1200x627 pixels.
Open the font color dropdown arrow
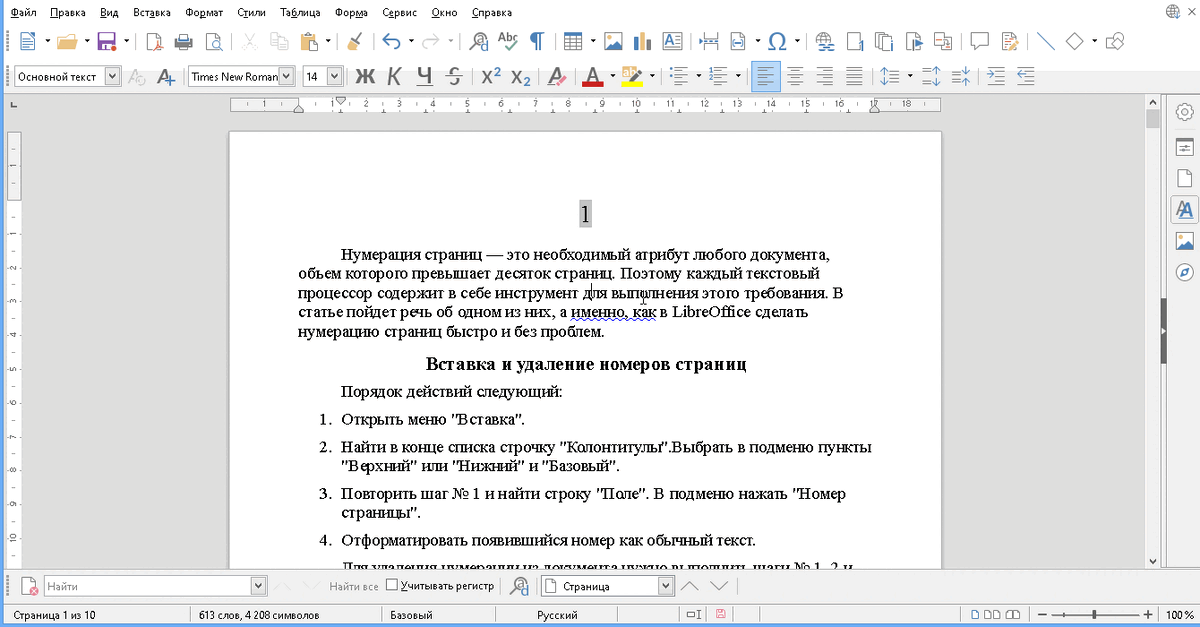tap(612, 76)
